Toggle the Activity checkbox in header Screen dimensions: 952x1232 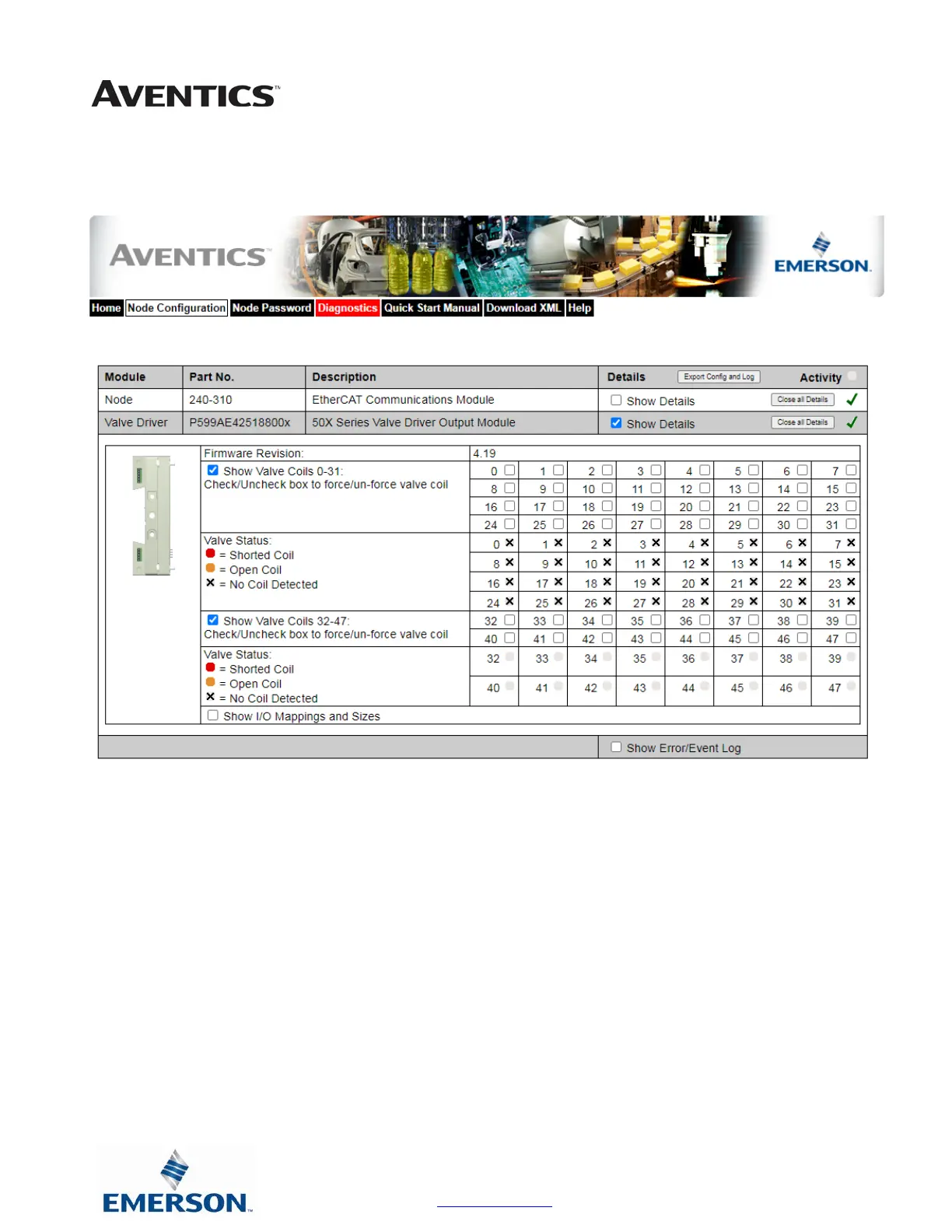pyautogui.click(x=852, y=376)
